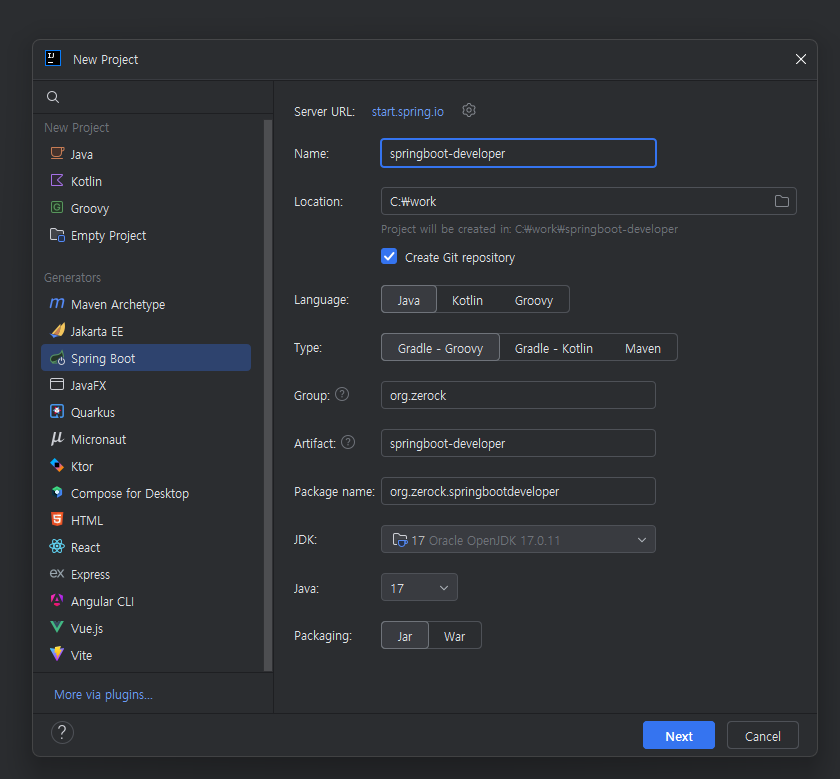The height and width of the screenshot is (779, 840).
Task: Choose Maven build type
Action: tap(643, 348)
